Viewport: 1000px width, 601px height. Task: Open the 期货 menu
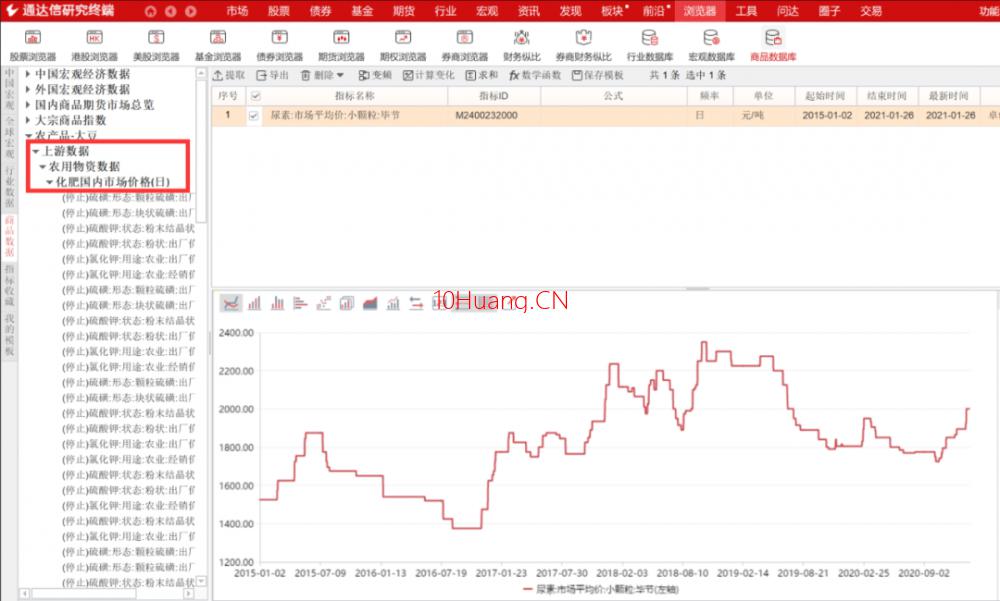[404, 11]
